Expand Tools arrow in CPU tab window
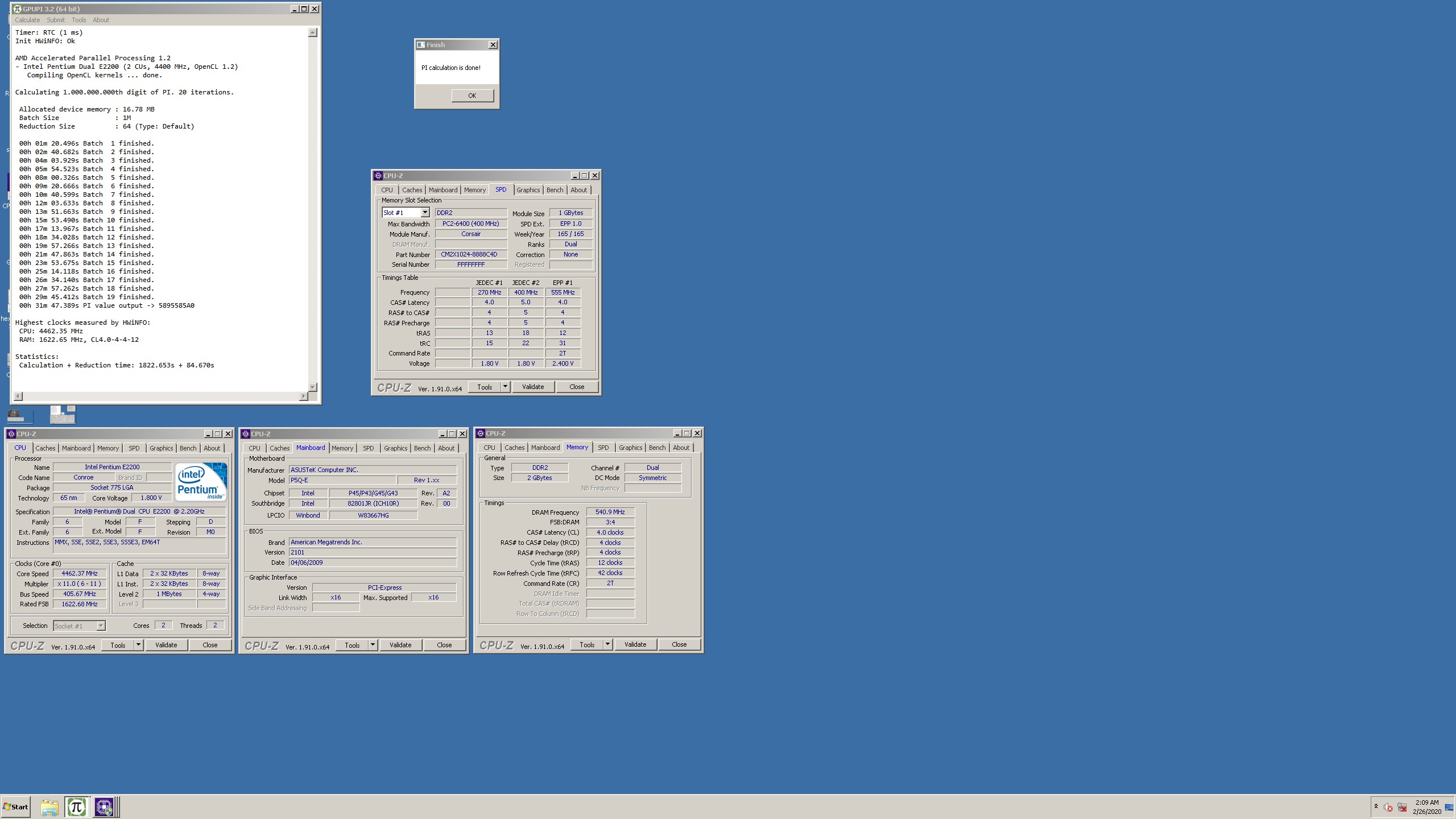The image size is (1456, 819). (138, 645)
